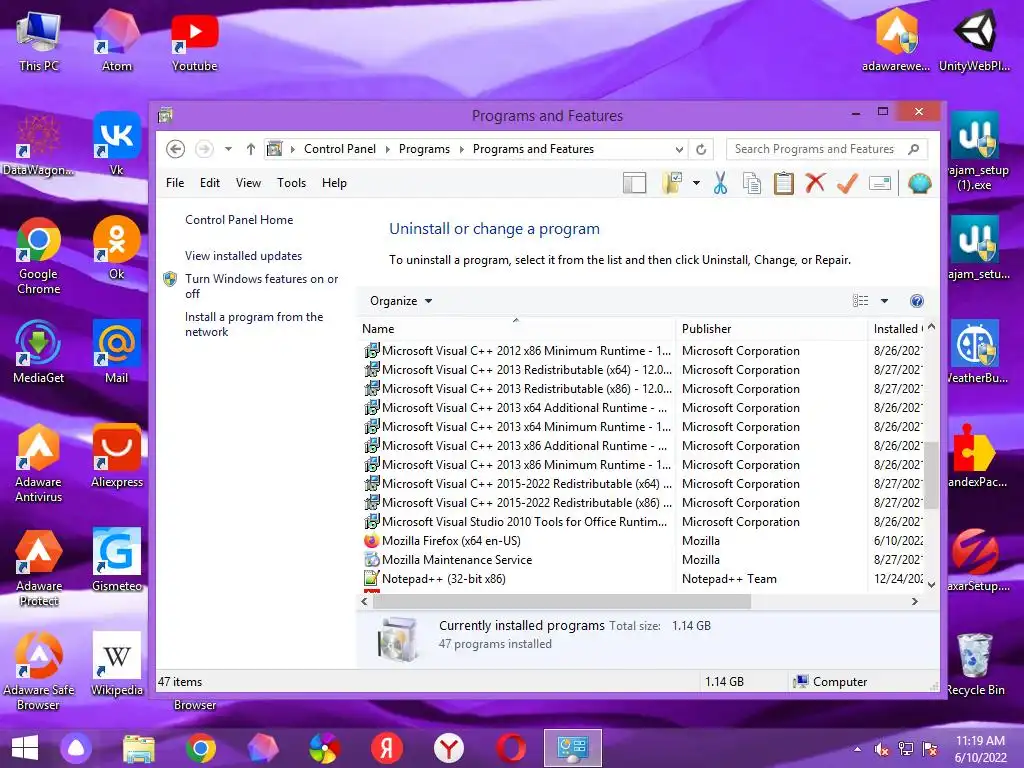Open the Organize dropdown
This screenshot has height=768, width=1024.
click(x=401, y=301)
